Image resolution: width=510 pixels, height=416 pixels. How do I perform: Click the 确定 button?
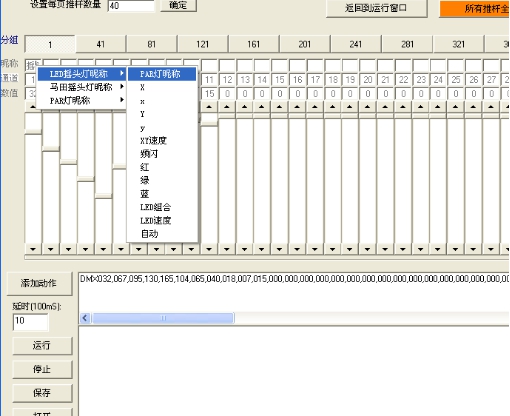pos(178,5)
